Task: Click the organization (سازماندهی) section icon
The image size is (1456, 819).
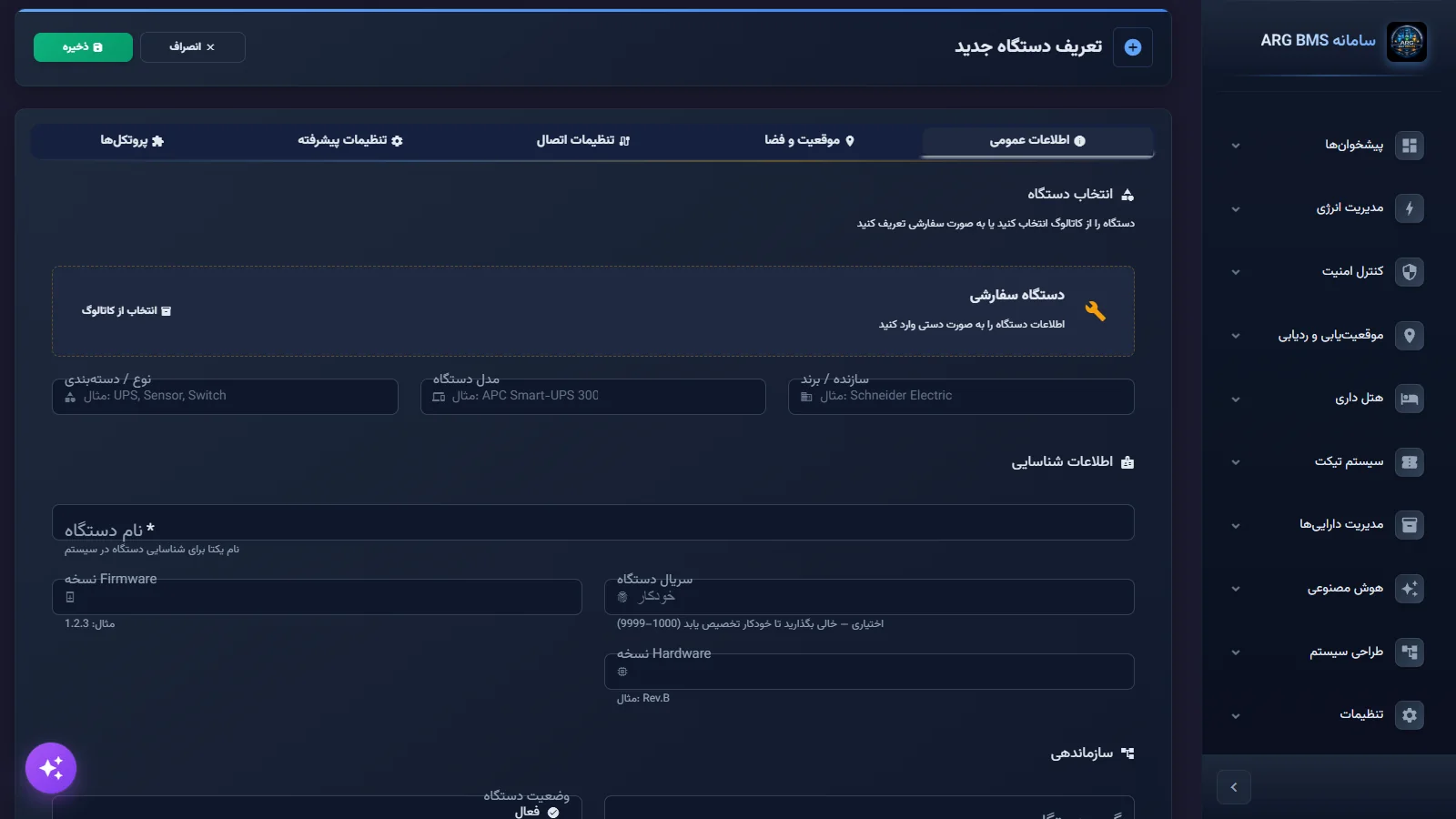Action: point(1127,753)
